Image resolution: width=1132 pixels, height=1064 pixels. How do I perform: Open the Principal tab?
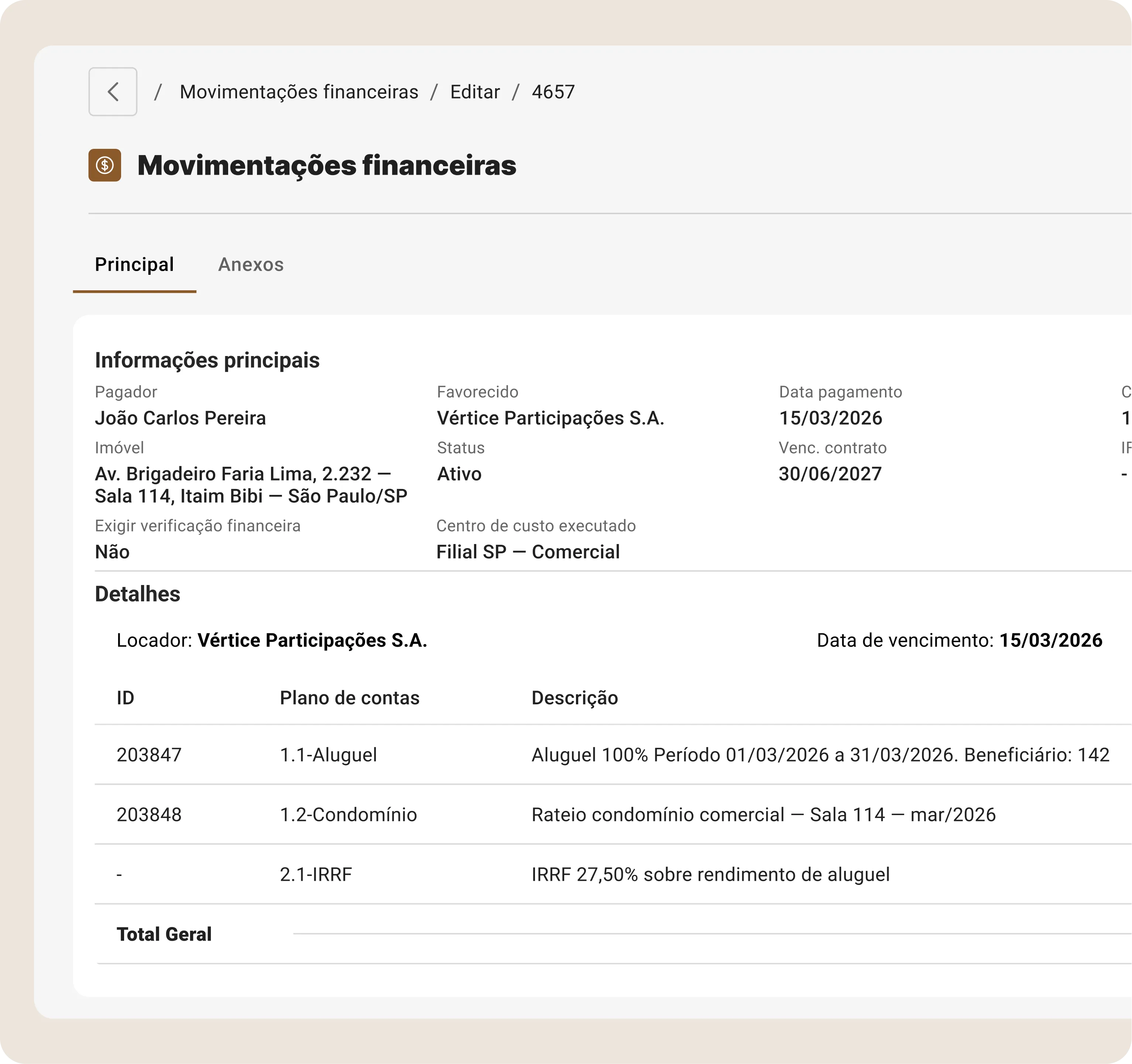(134, 264)
